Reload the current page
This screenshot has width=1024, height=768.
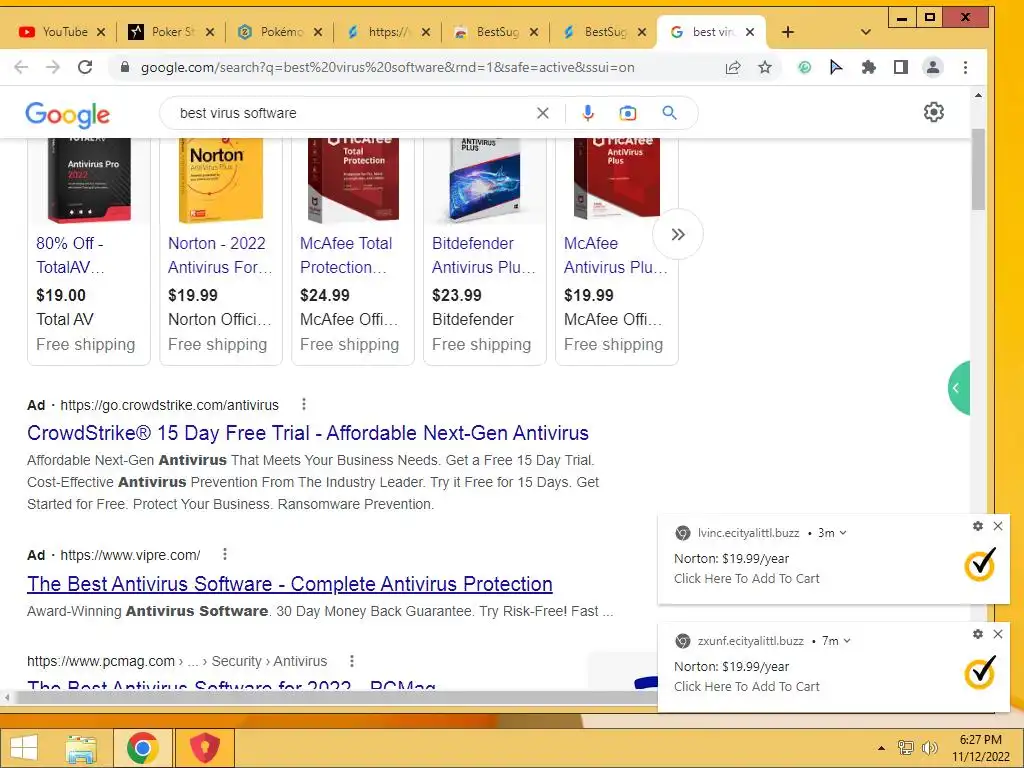point(85,67)
